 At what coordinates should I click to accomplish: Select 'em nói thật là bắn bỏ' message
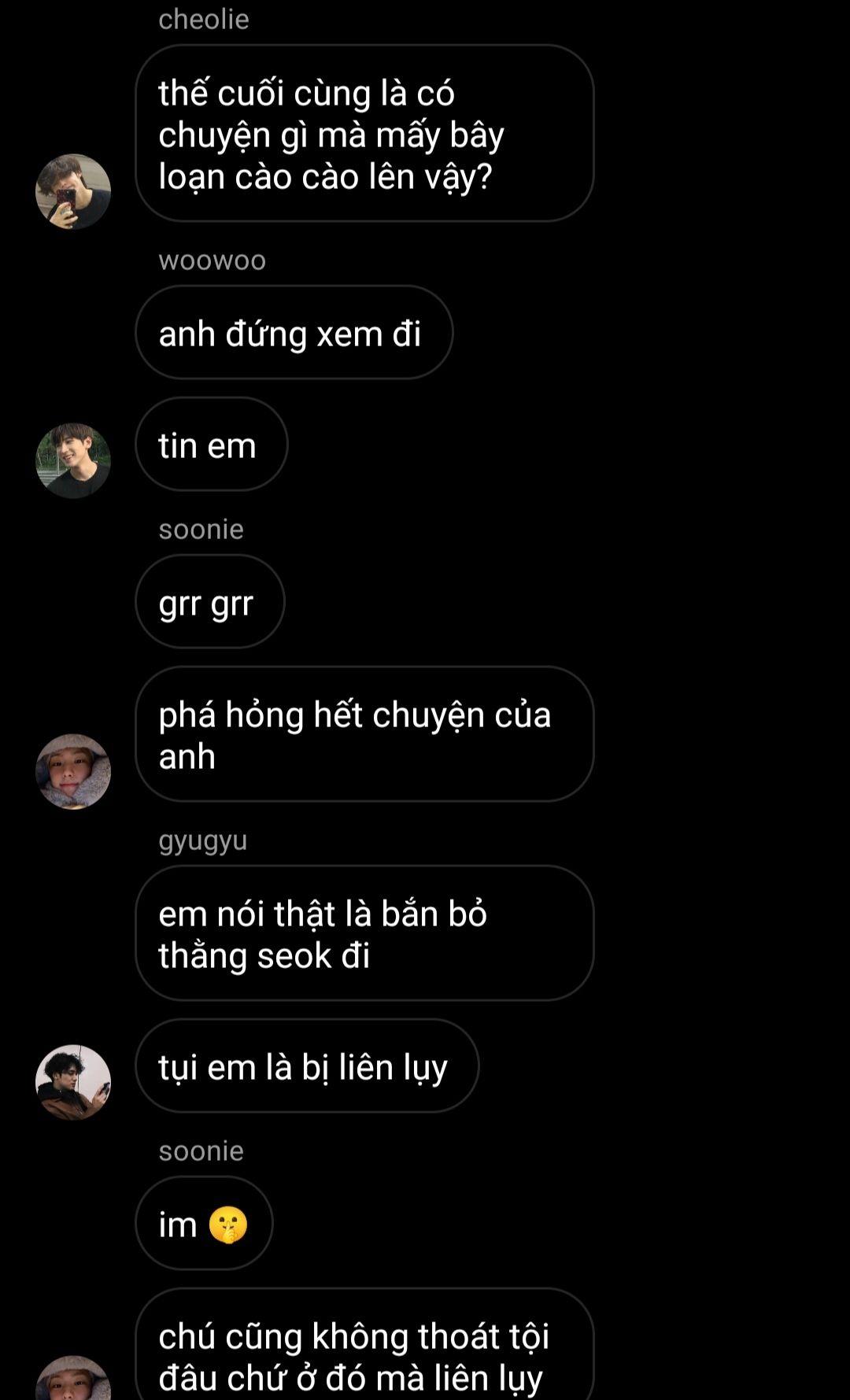point(364,933)
